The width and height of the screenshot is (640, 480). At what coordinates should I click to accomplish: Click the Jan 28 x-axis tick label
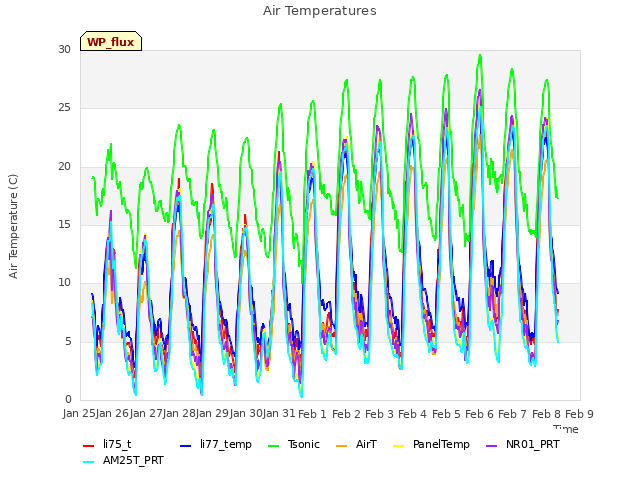tap(179, 414)
